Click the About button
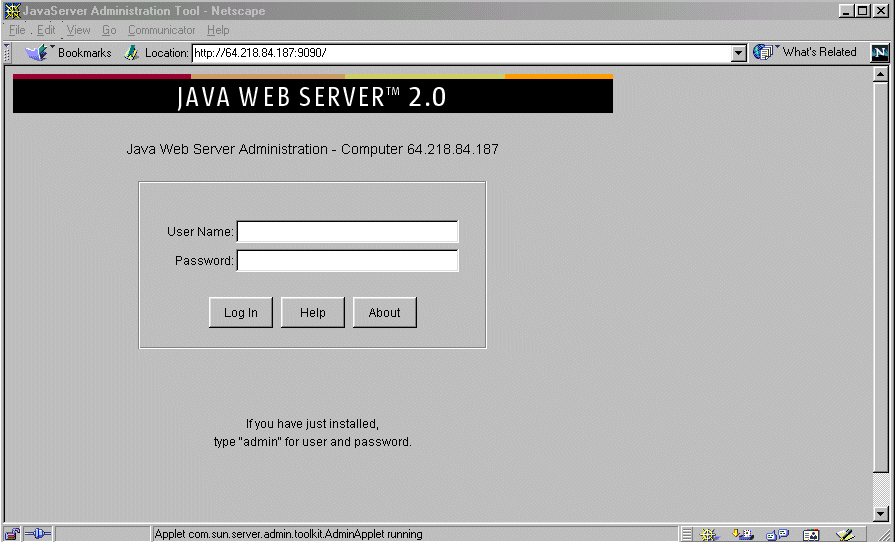The height and width of the screenshot is (542, 895). click(x=385, y=313)
